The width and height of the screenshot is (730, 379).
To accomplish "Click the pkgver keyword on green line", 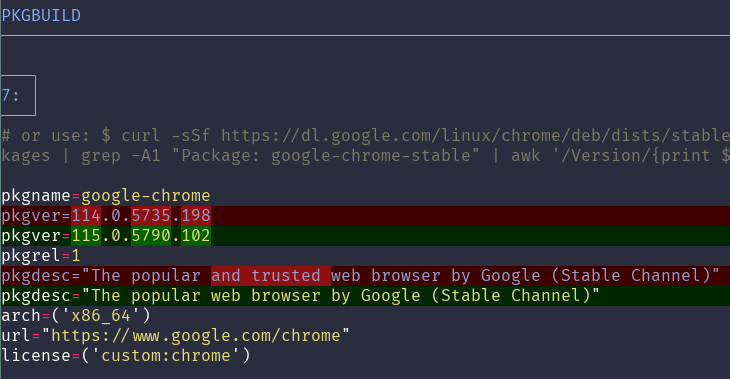I will pyautogui.click(x=31, y=236).
